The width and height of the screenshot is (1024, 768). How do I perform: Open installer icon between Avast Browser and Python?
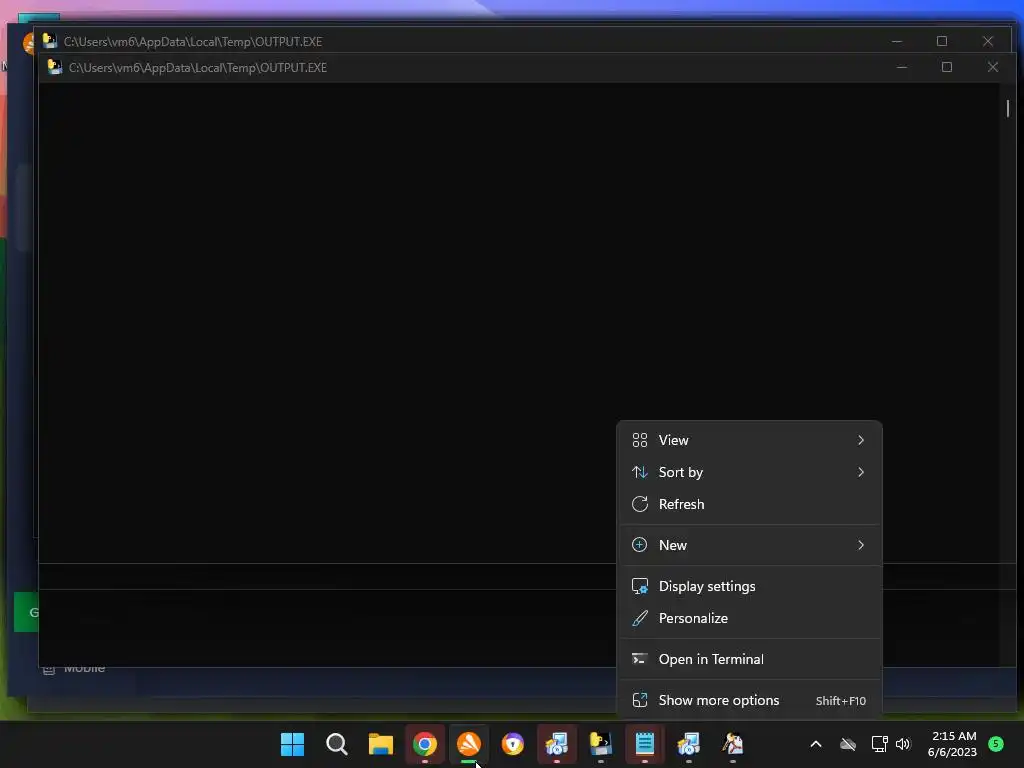tap(557, 744)
